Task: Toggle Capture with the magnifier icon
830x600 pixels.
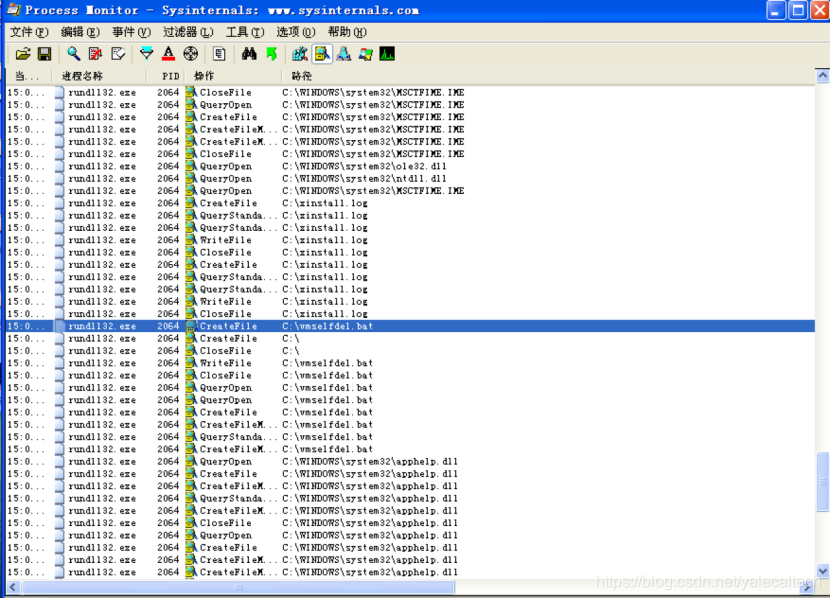Action: point(73,53)
